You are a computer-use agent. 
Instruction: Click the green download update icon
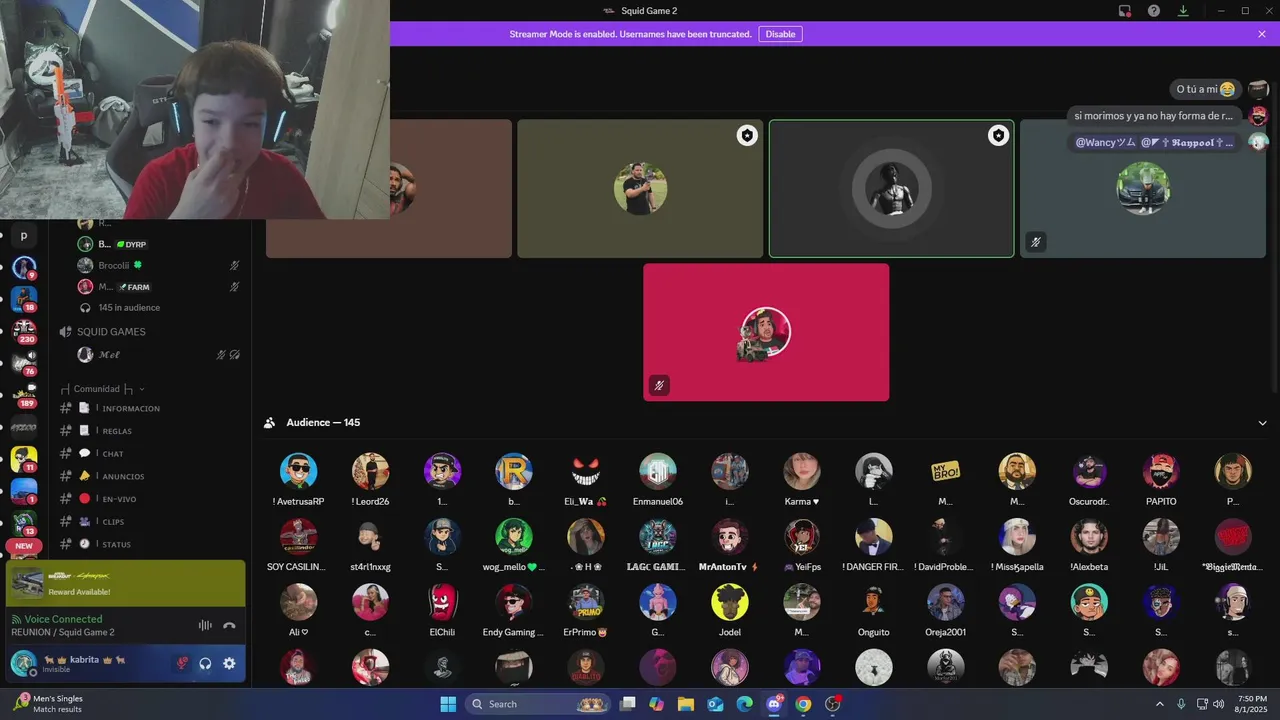coord(1183,11)
